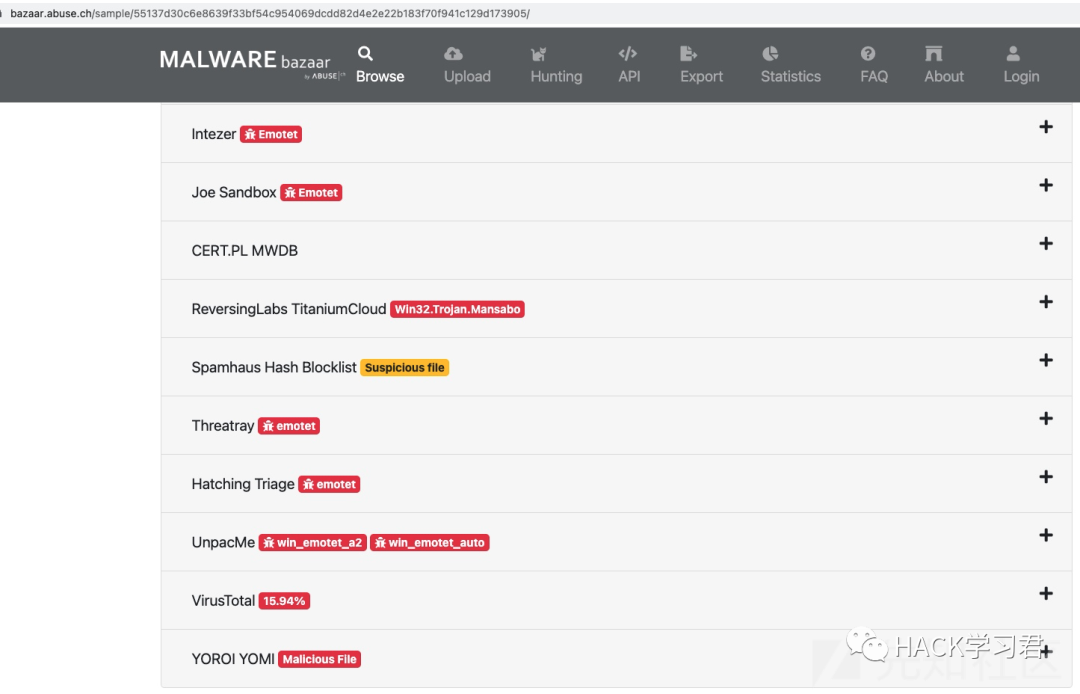The image size is (1080, 694).
Task: Click the Browse magnifier icon
Action: pos(365,54)
